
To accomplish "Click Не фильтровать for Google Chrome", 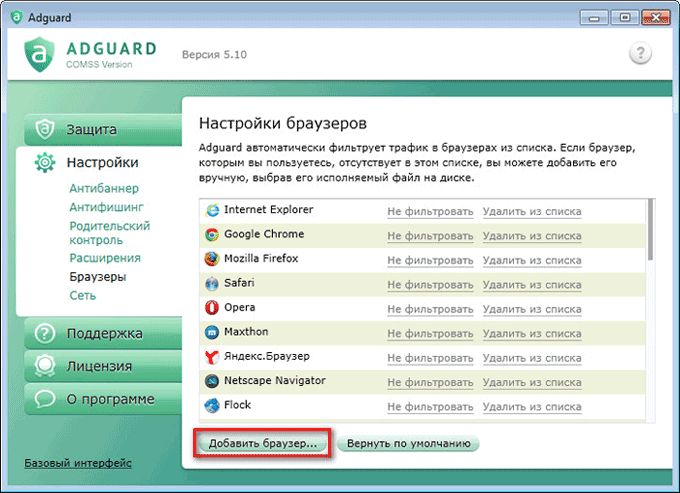I will 430,236.
